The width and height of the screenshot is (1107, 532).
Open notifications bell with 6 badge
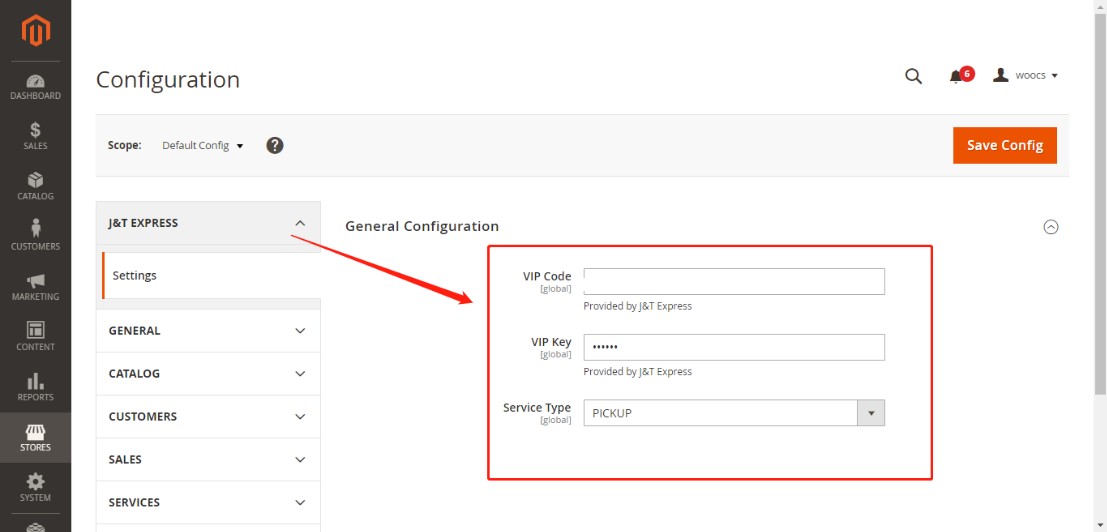(x=960, y=75)
